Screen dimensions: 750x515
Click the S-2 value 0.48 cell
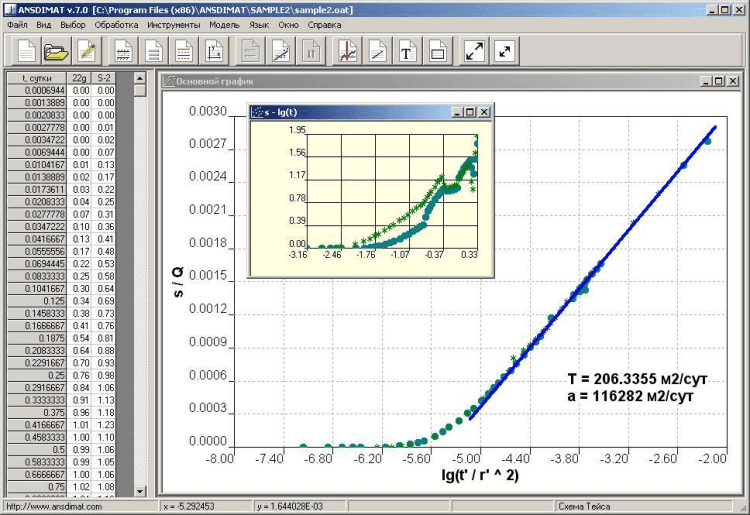[x=104, y=252]
